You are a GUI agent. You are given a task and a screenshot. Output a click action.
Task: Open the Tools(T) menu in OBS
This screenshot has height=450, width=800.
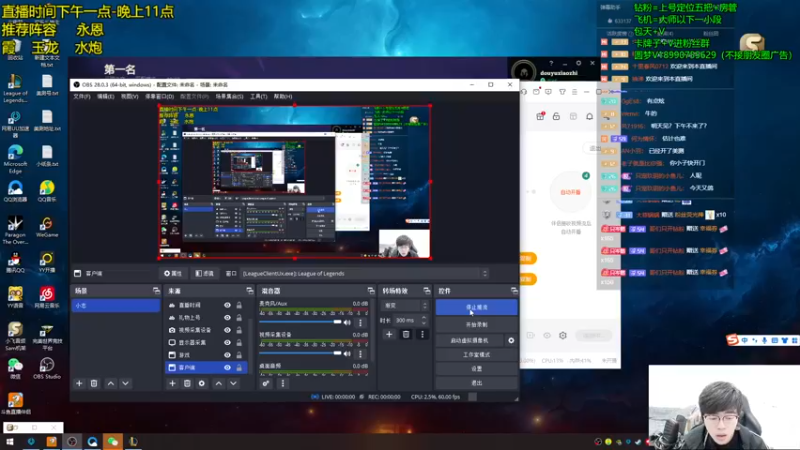point(259,96)
